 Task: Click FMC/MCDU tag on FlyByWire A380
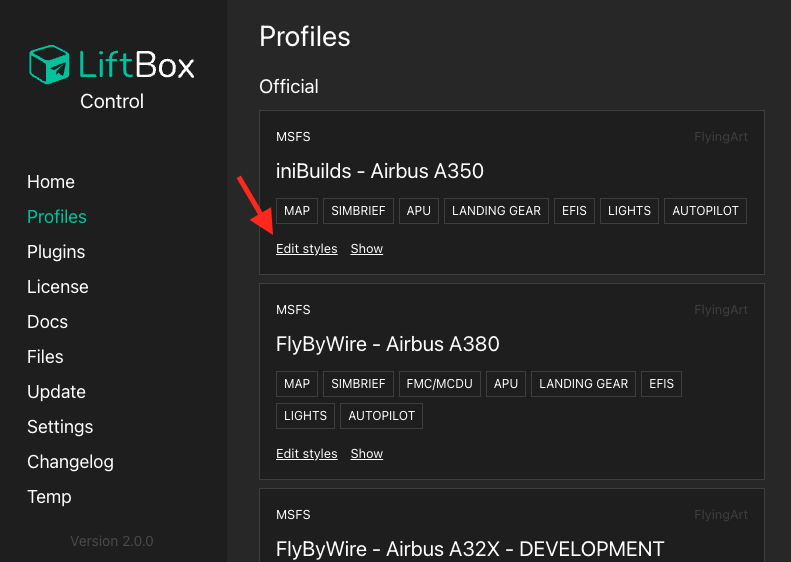click(x=439, y=384)
